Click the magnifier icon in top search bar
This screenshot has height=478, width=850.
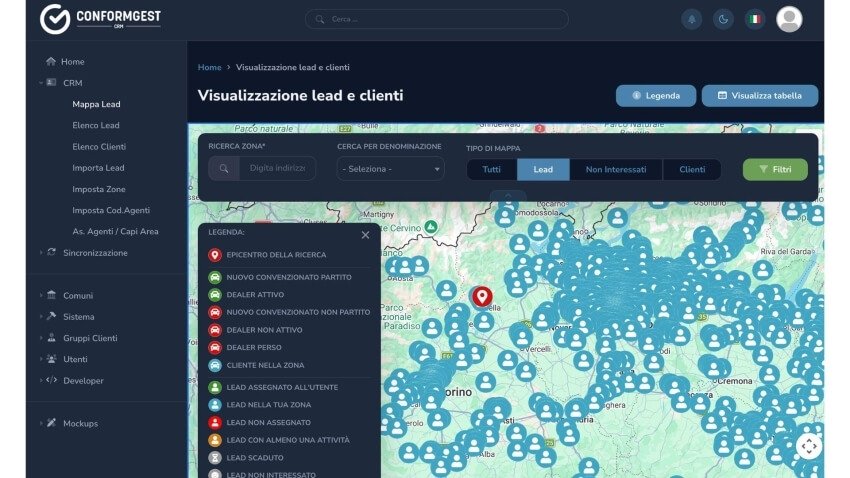(x=320, y=19)
